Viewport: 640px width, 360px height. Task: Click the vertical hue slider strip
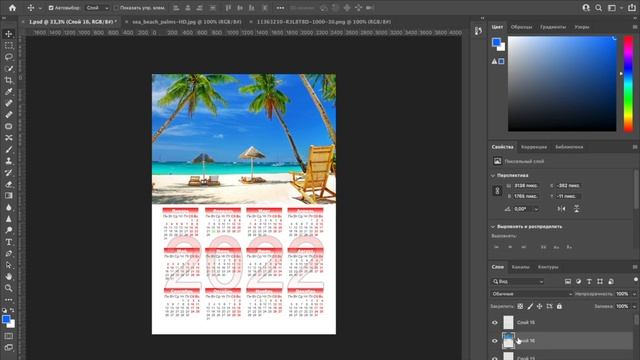point(628,84)
